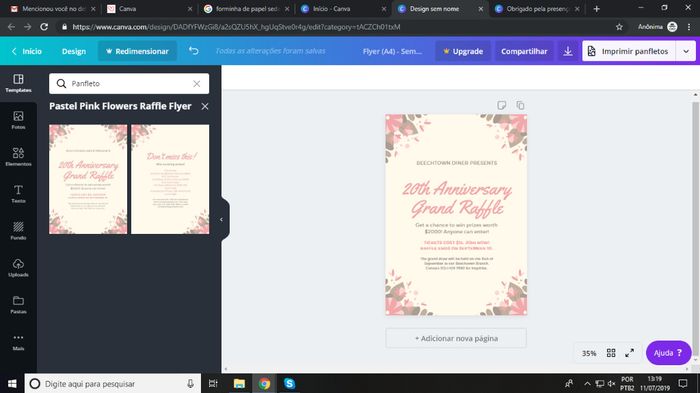Click Adicionar nova página button

[x=456, y=338]
